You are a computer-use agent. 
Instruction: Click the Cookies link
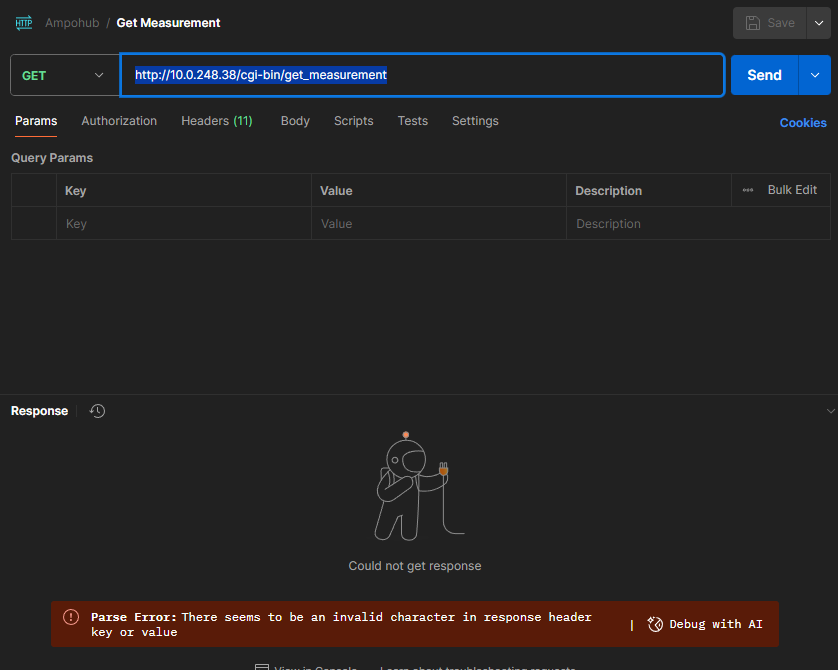(803, 123)
